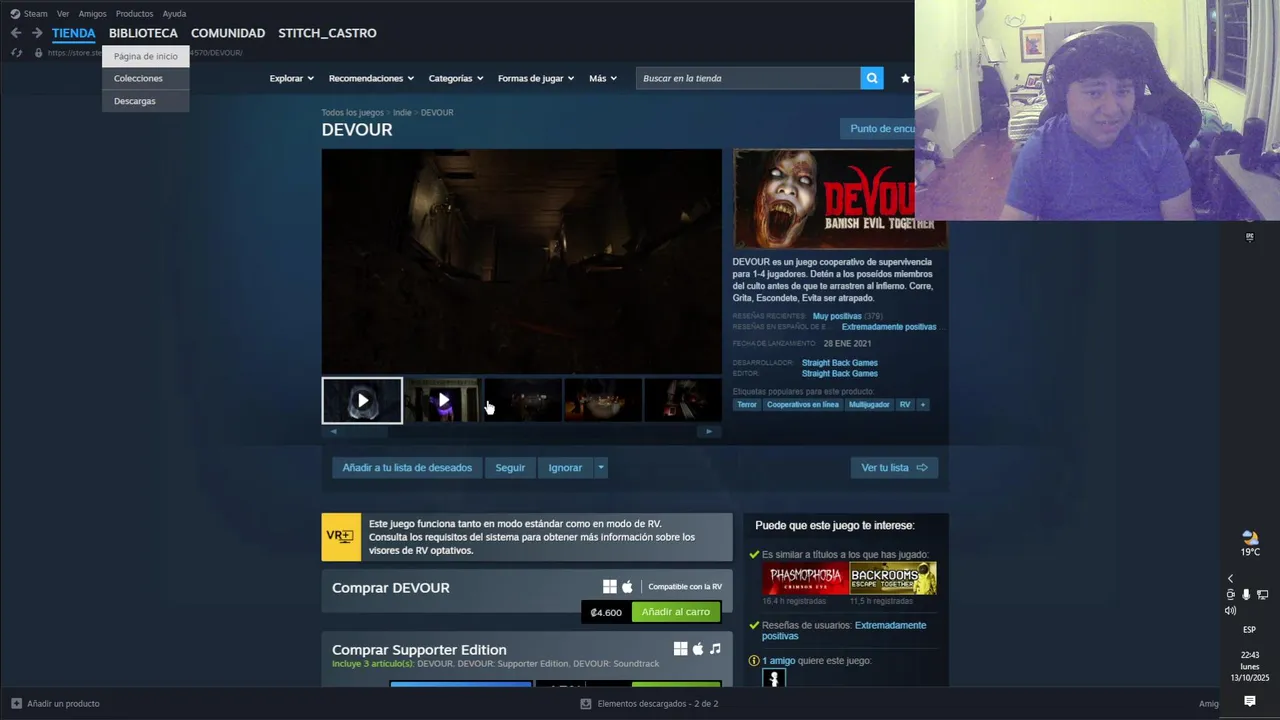Click the ESP language indicator

[1249, 630]
